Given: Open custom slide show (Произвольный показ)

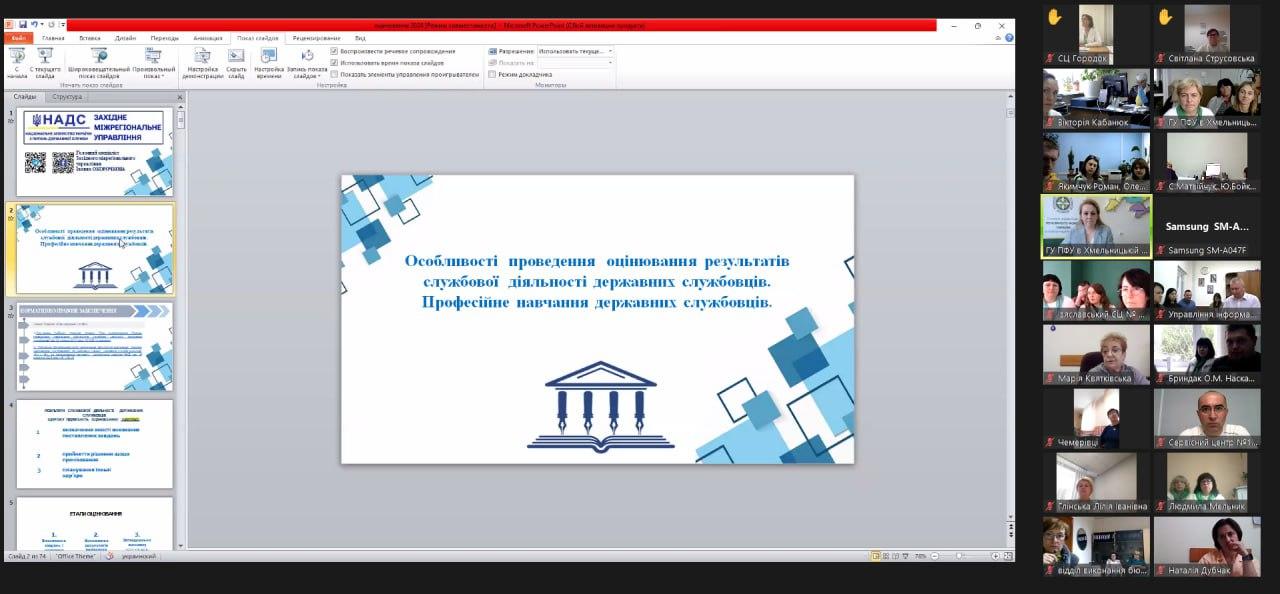Looking at the screenshot, I should point(153,62).
